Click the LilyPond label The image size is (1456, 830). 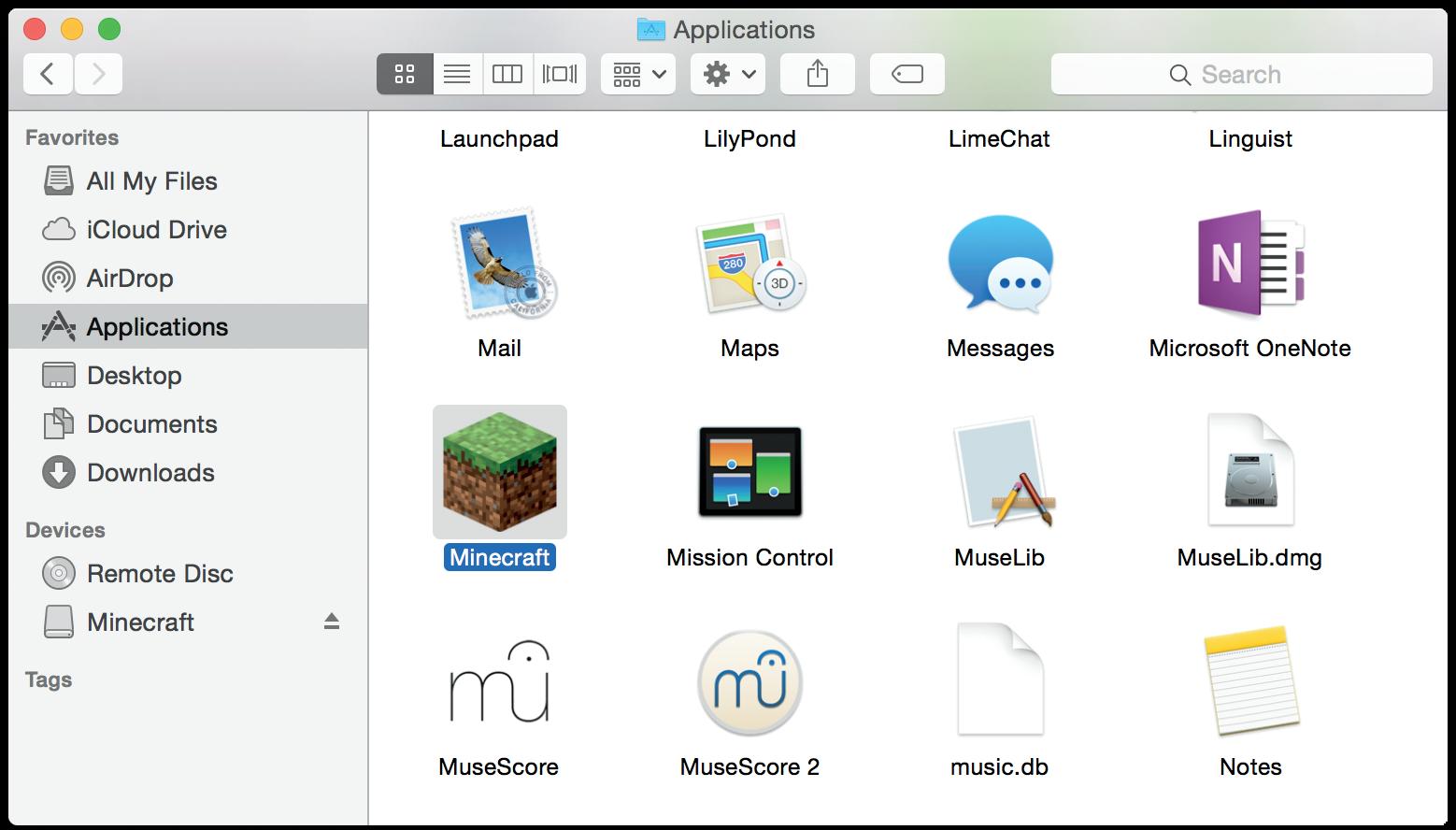(749, 139)
